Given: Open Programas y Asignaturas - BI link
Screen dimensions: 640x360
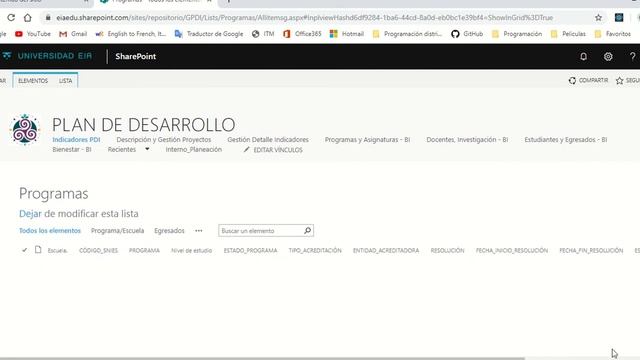Looking at the screenshot, I should [x=367, y=140].
